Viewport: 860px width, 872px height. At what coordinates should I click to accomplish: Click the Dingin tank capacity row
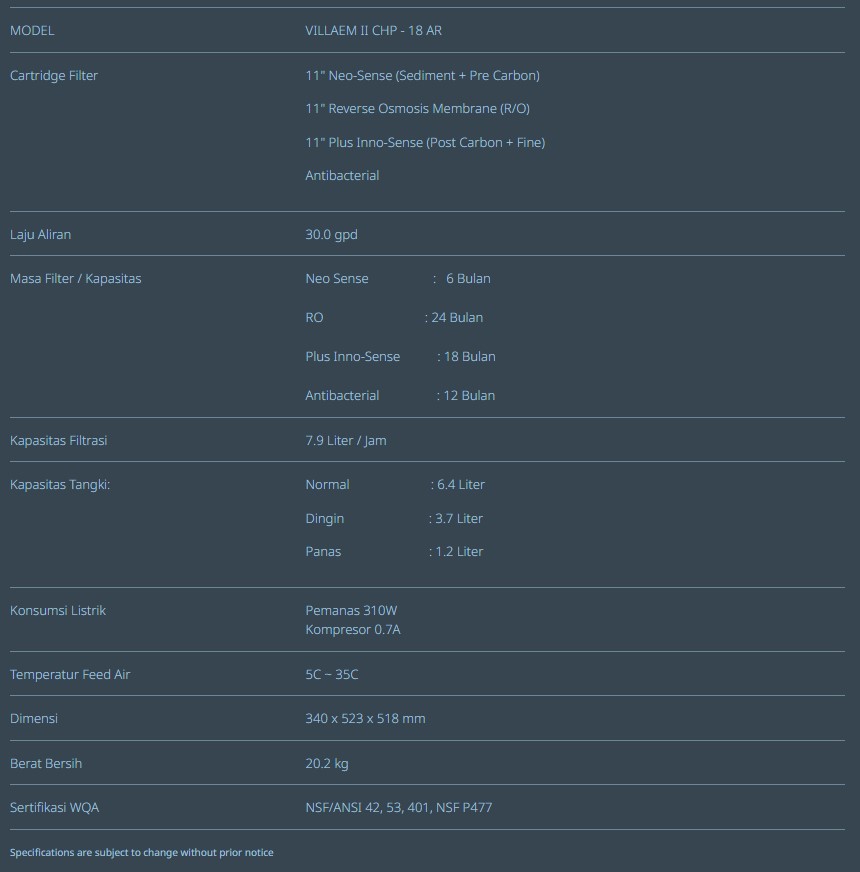pyautogui.click(x=394, y=519)
